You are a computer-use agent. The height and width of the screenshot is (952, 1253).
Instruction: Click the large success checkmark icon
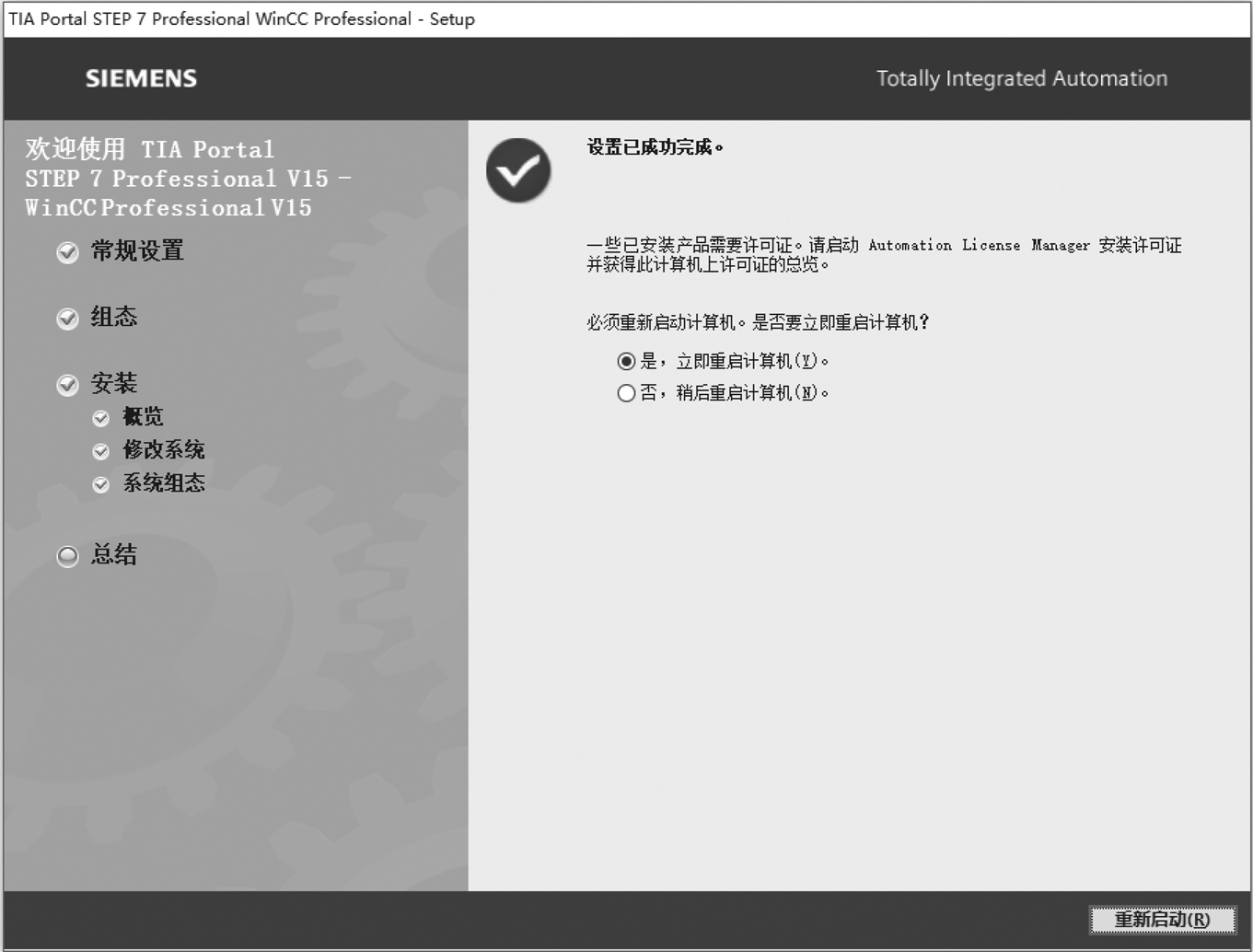518,170
